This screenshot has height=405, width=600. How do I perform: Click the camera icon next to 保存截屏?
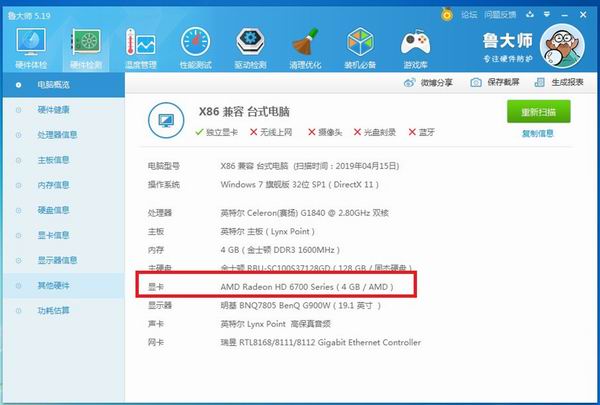[x=476, y=82]
